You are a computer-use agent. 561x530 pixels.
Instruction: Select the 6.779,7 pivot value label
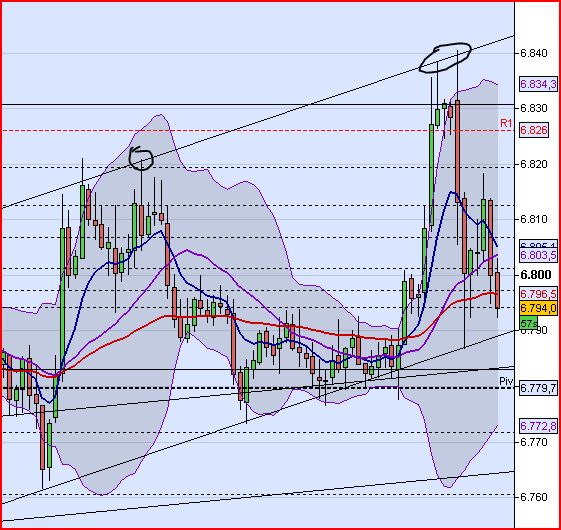(538, 388)
